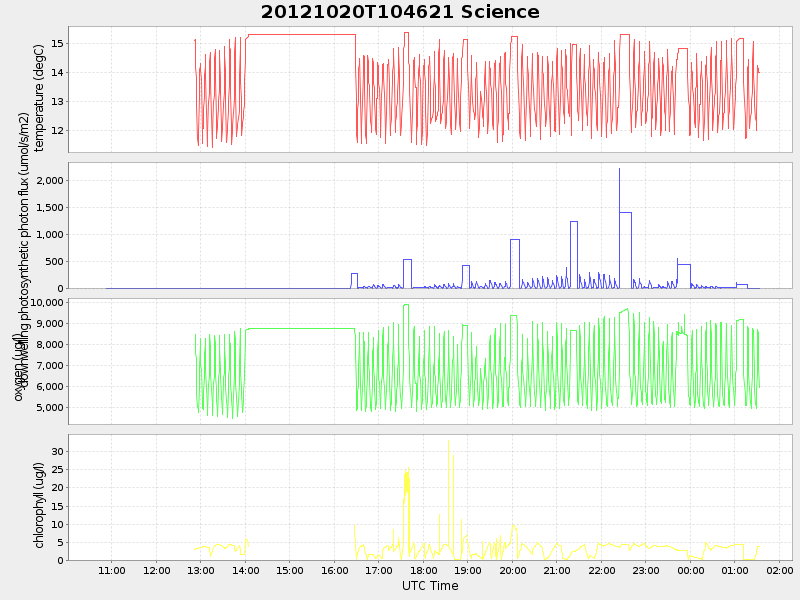This screenshot has width=800, height=600.
Task: Click the chlorophyll (ug/l) y-axis label
Action: coord(39,505)
